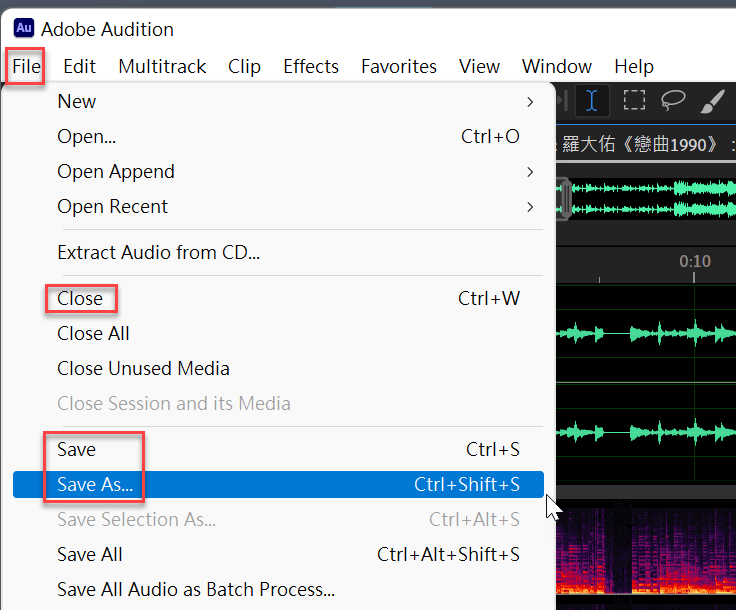Image resolution: width=736 pixels, height=610 pixels.
Task: Click Save in the File menu
Action: click(x=278, y=450)
